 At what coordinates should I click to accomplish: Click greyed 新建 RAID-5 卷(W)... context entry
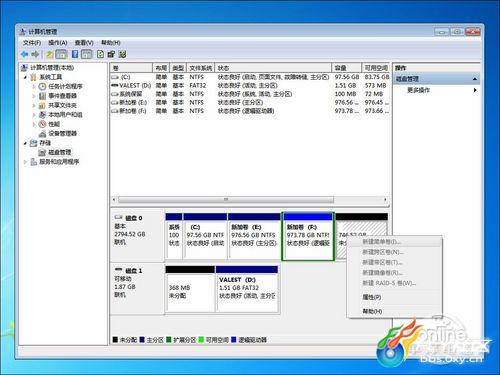pos(395,283)
